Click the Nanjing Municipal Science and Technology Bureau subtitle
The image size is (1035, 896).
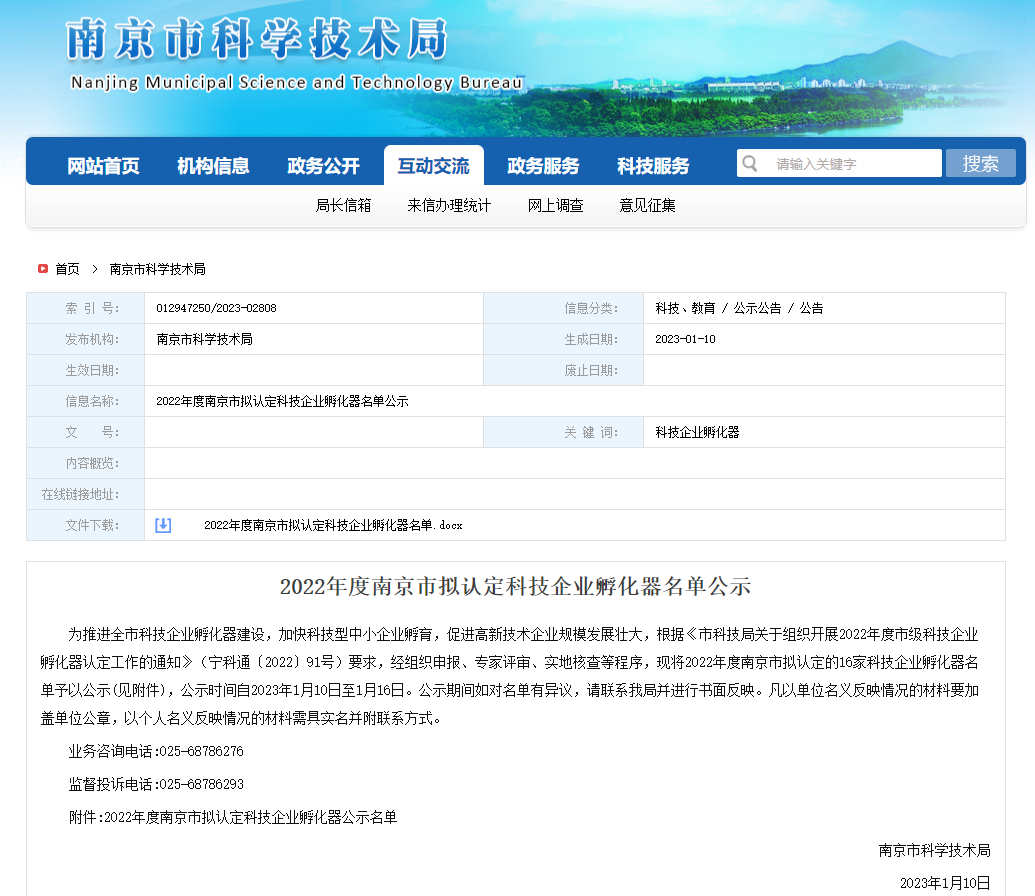[x=297, y=83]
